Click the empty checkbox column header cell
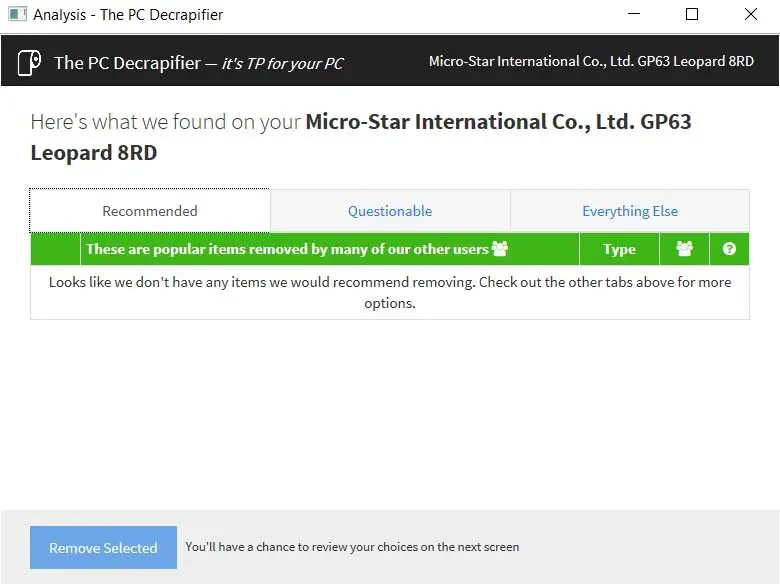This screenshot has width=780, height=584. tap(55, 249)
